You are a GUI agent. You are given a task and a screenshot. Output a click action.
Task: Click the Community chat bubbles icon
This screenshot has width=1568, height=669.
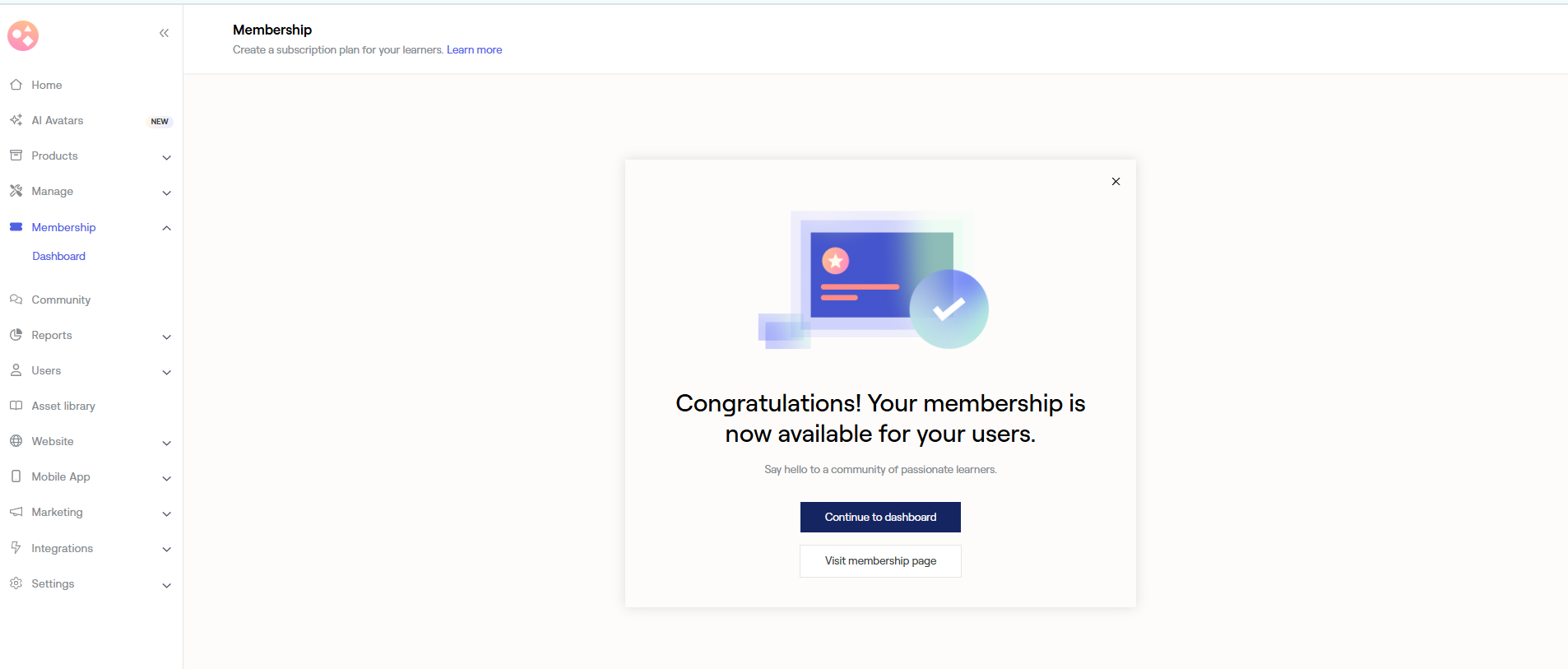pos(16,300)
